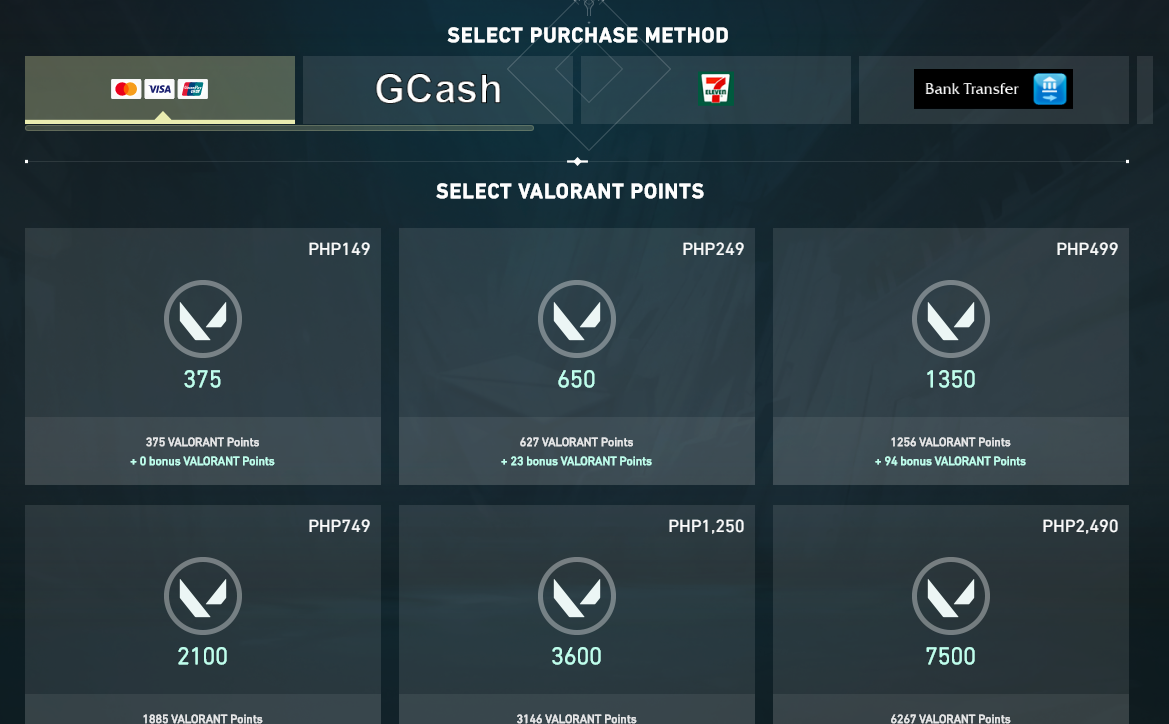This screenshot has height=724, width=1169.
Task: Click the blue bank building icon
Action: 1050,89
